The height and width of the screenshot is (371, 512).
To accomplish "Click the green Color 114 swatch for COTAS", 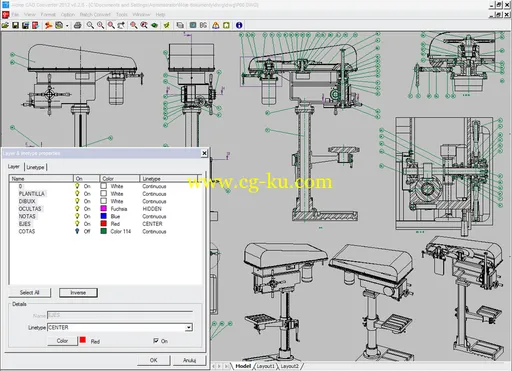I will point(104,231).
